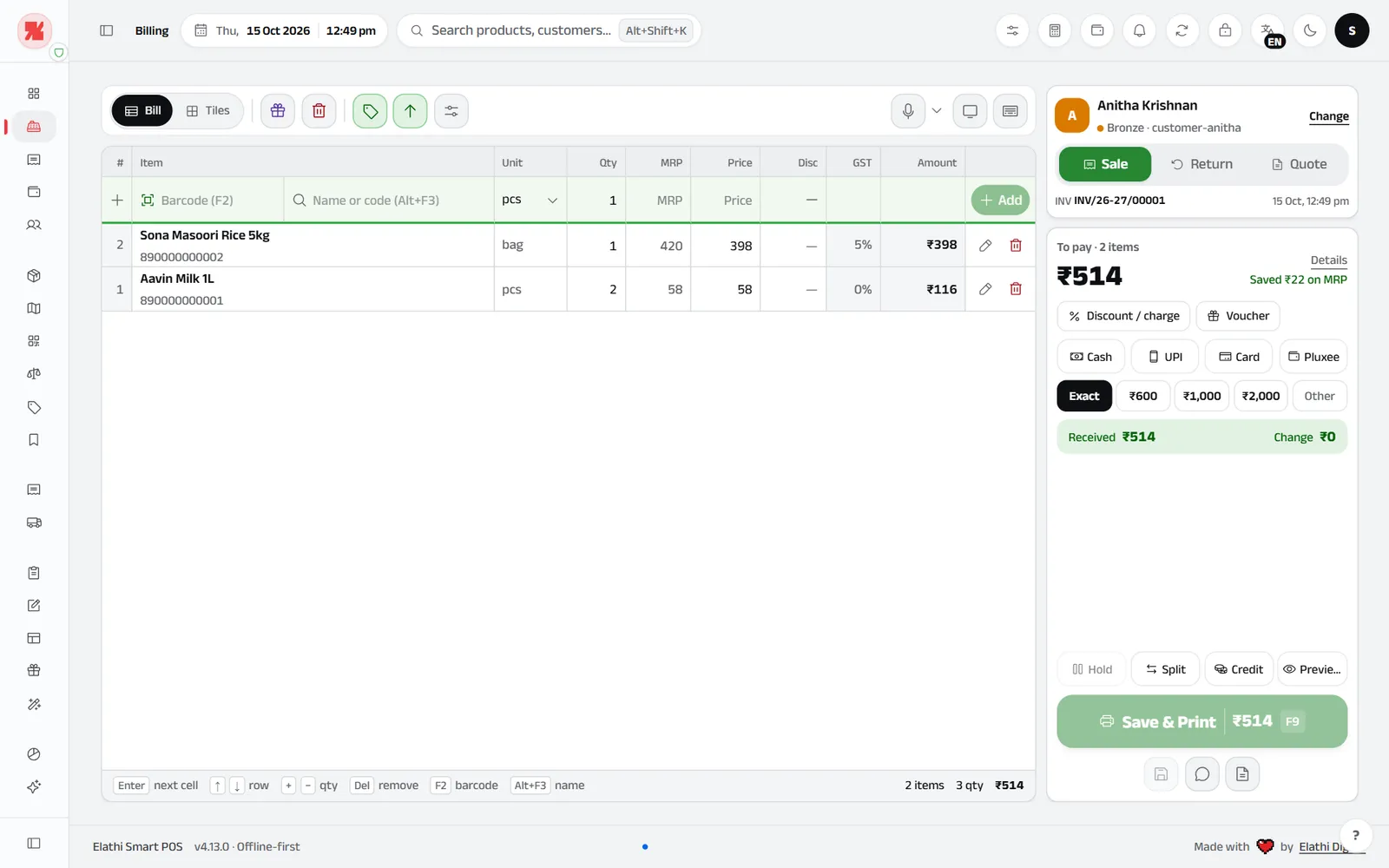
Task: Click the help question mark button
Action: point(1355,836)
